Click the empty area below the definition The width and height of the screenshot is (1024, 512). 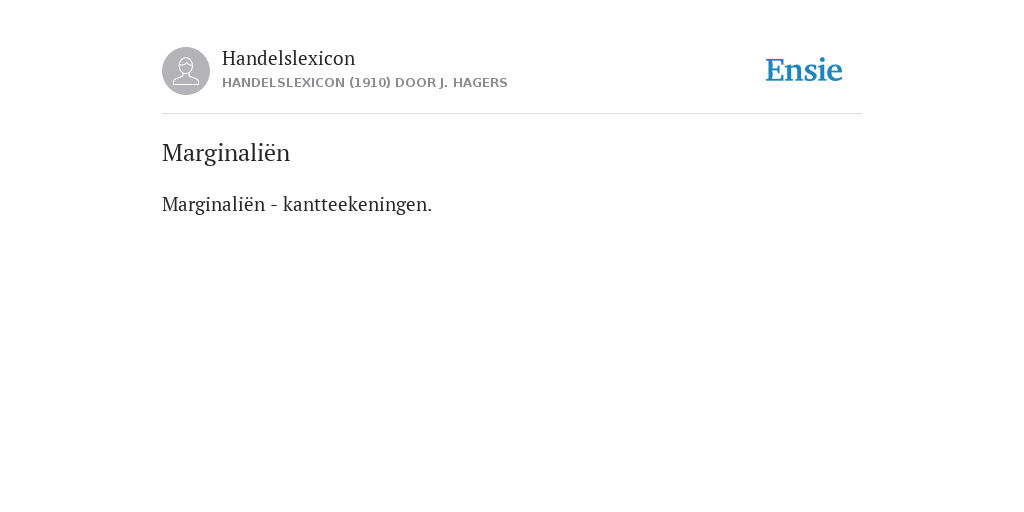coord(512,359)
